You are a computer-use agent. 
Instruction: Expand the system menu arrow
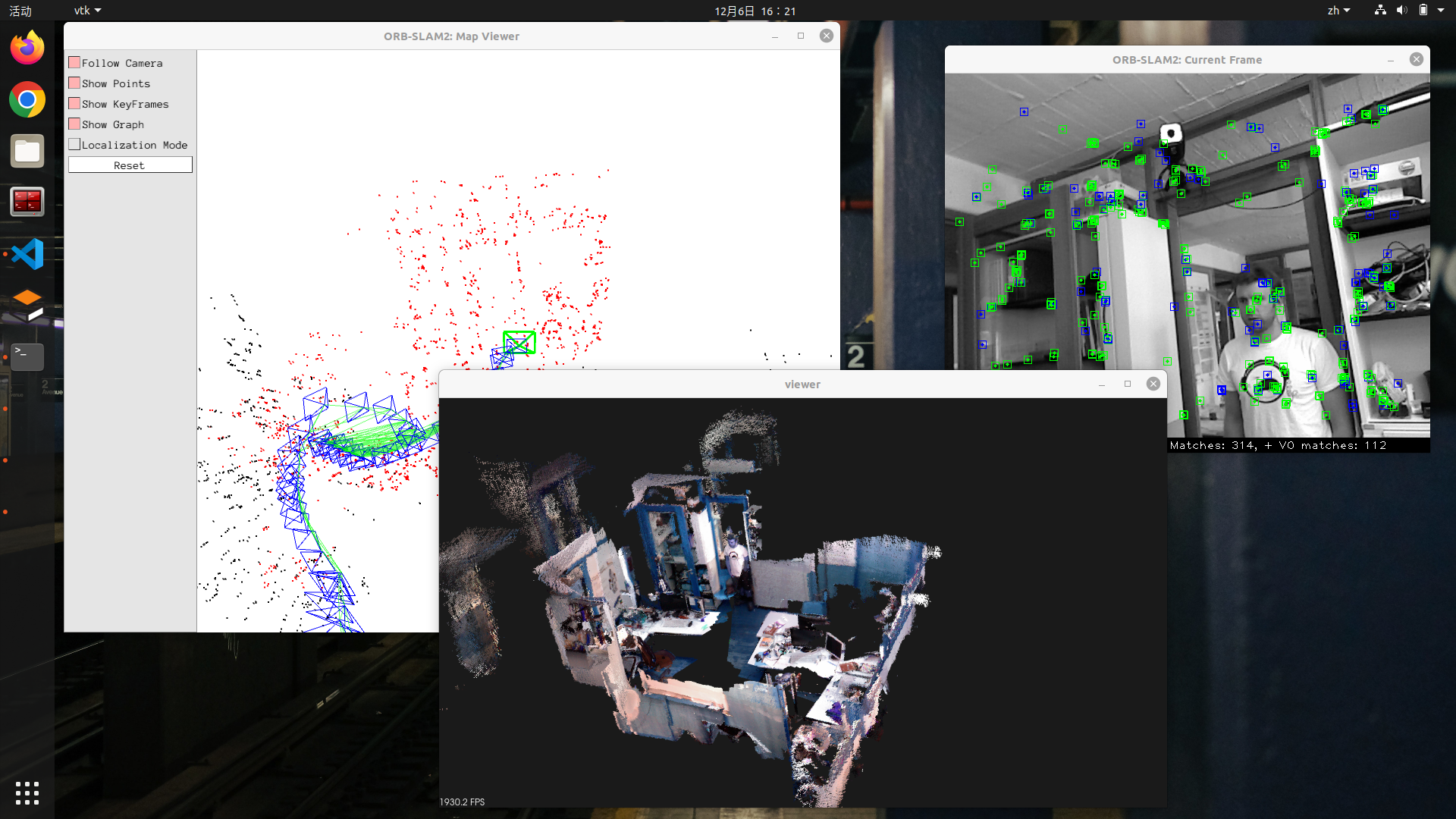(x=1441, y=11)
